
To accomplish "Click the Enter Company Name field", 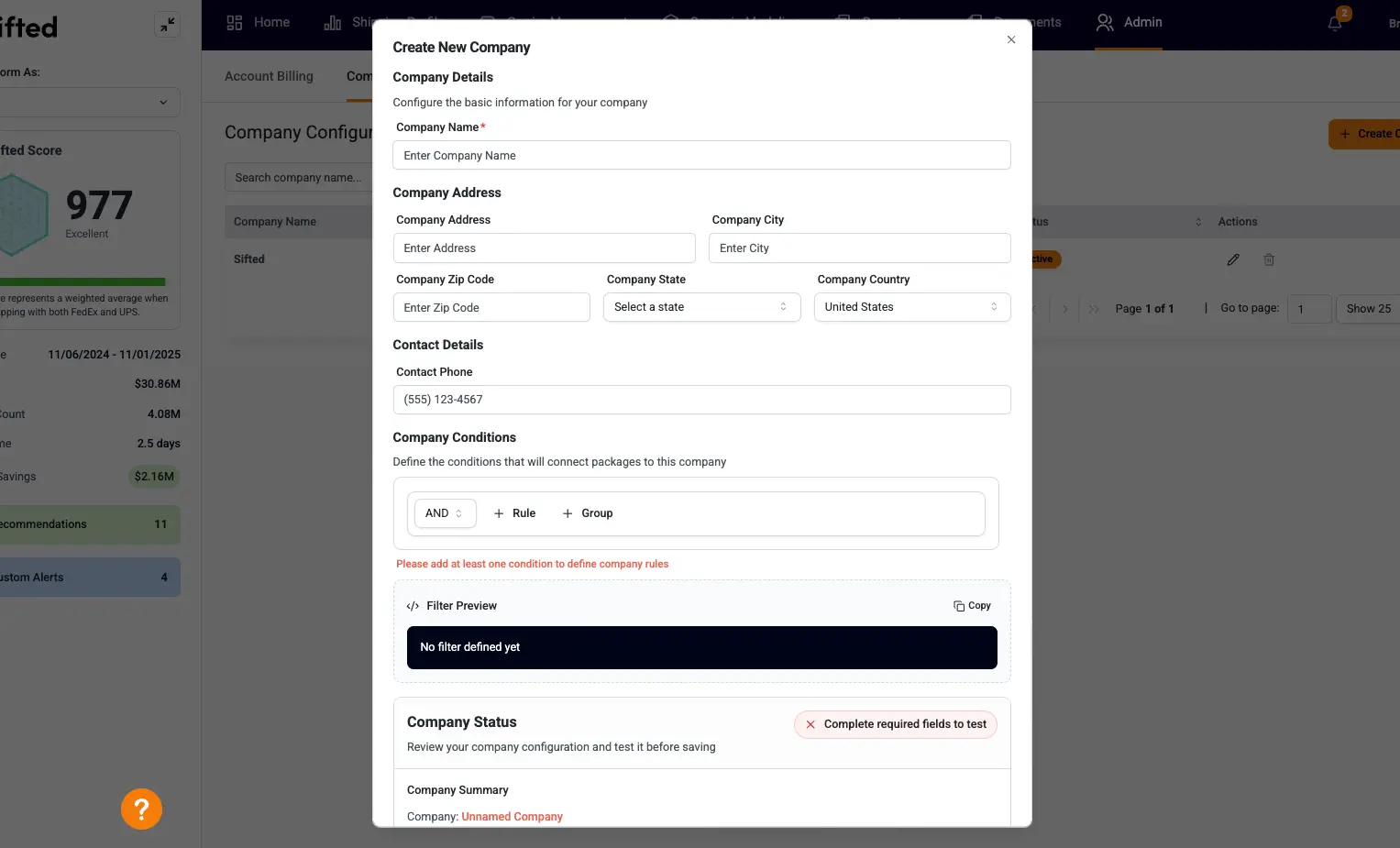I will tap(701, 155).
